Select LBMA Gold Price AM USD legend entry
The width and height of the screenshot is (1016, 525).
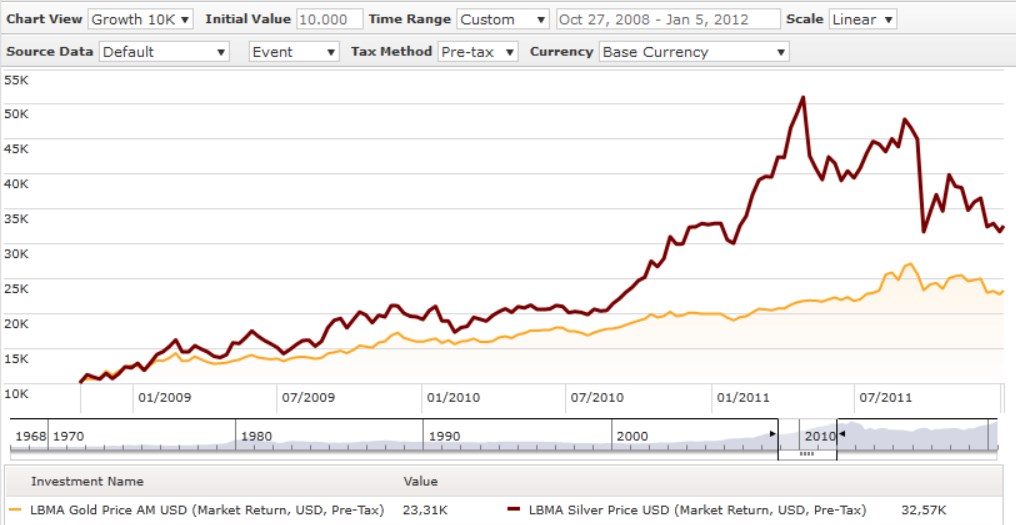pos(207,510)
